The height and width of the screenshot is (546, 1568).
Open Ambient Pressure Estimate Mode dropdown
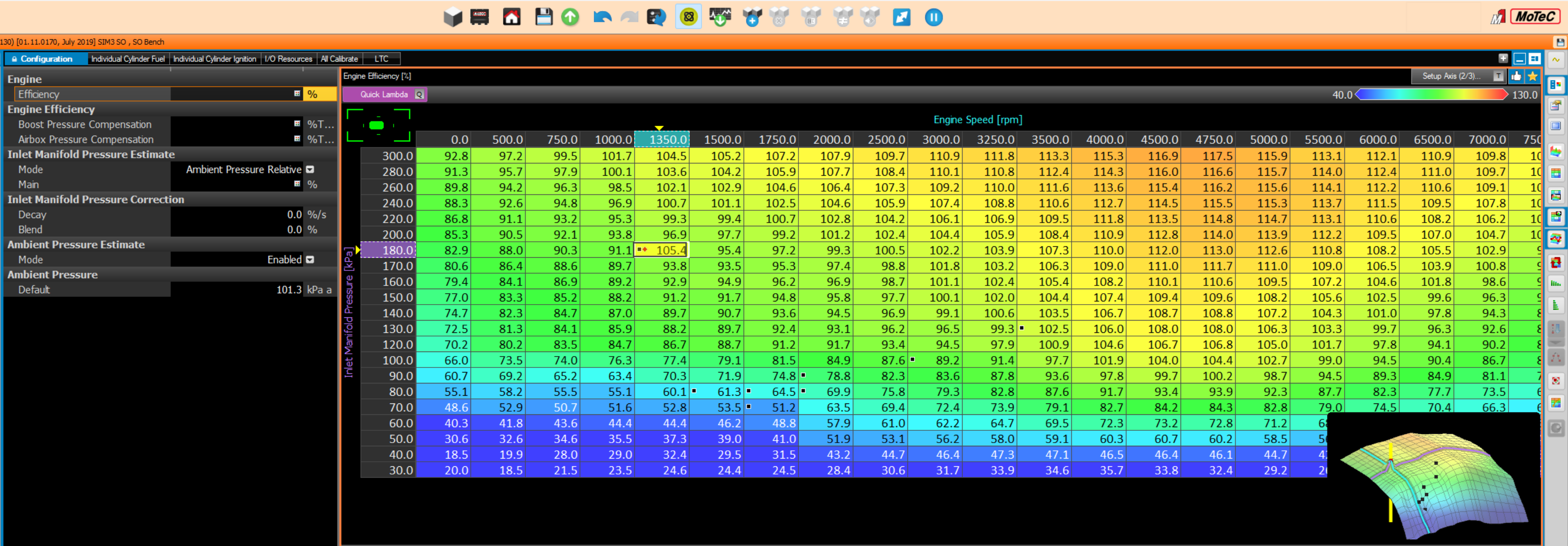coord(310,260)
